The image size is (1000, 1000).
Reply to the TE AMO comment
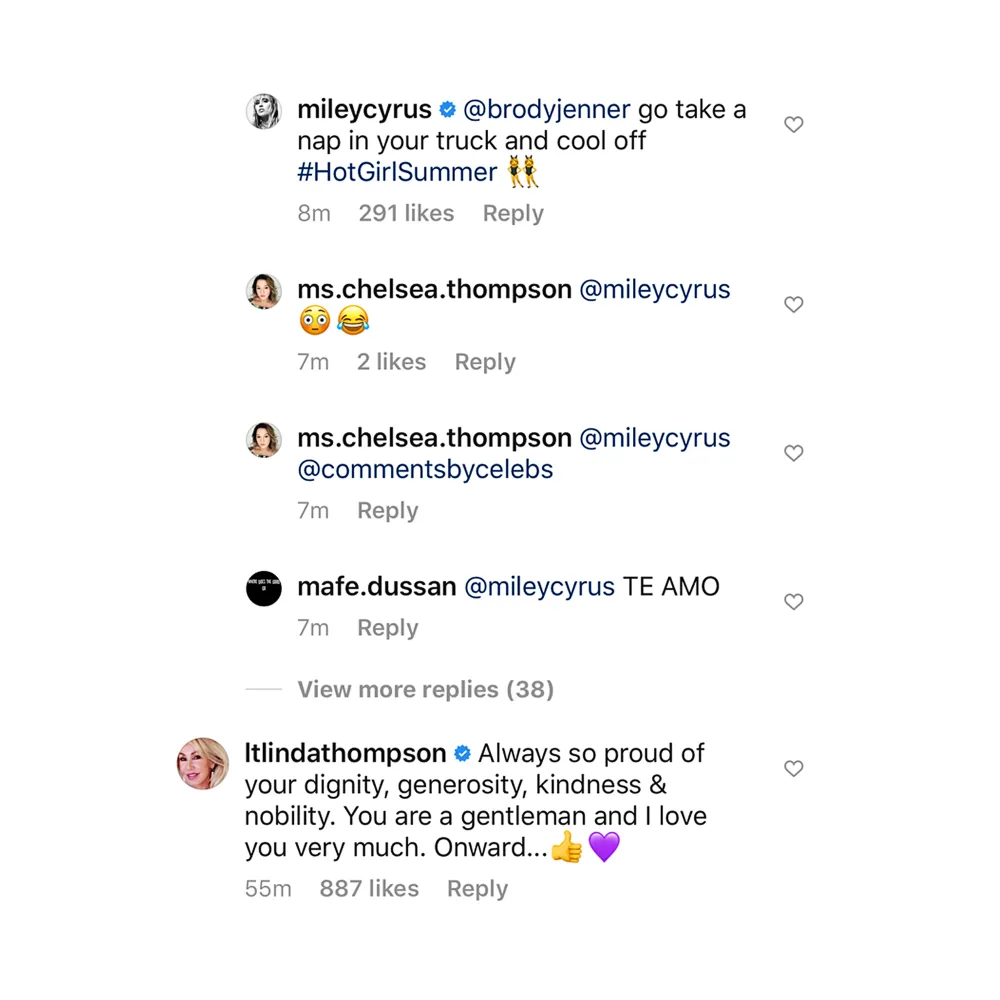pos(387,628)
